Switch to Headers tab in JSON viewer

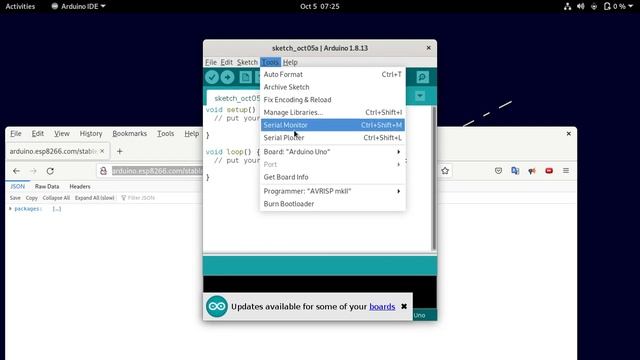coord(80,187)
